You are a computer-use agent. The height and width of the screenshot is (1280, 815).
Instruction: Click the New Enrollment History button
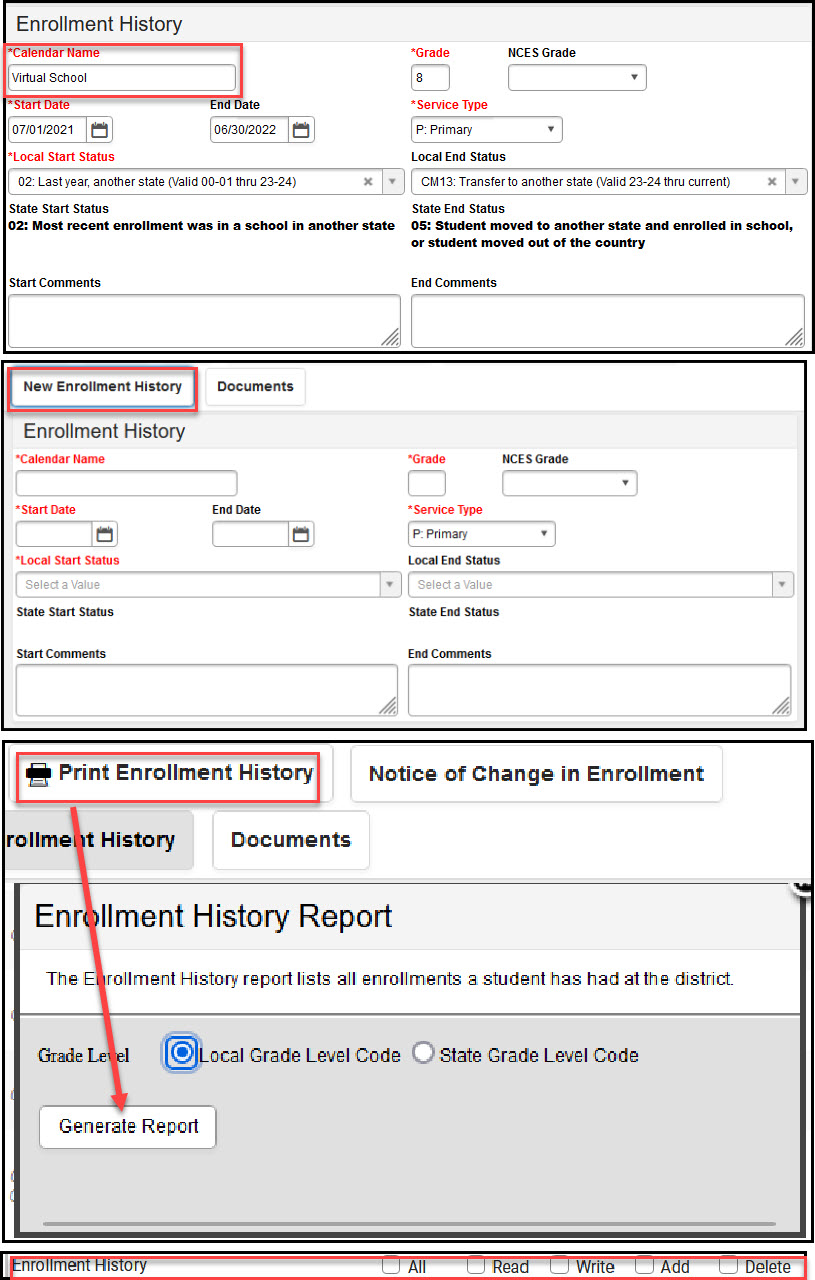click(x=103, y=387)
